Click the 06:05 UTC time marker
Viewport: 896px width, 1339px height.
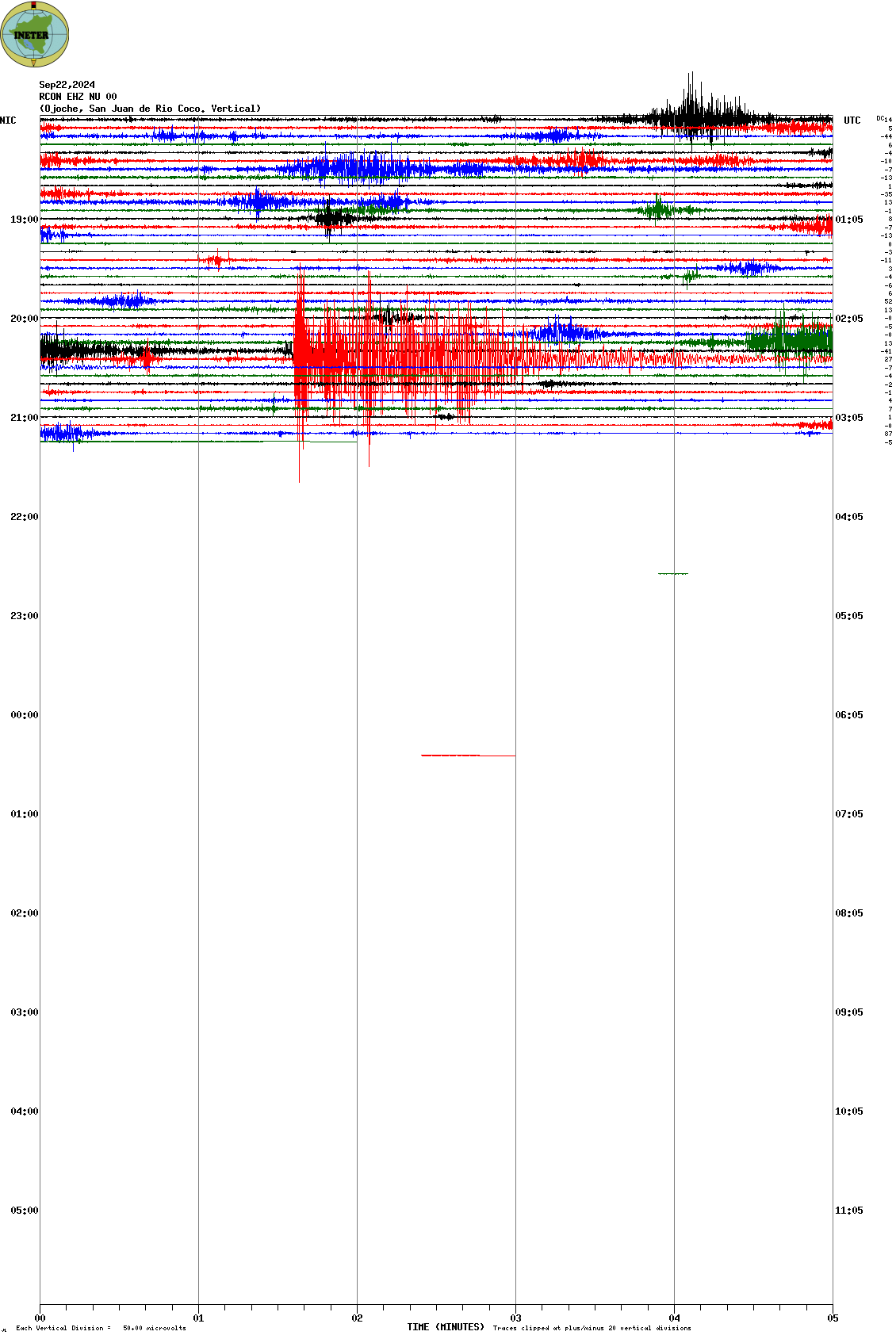pyautogui.click(x=849, y=715)
